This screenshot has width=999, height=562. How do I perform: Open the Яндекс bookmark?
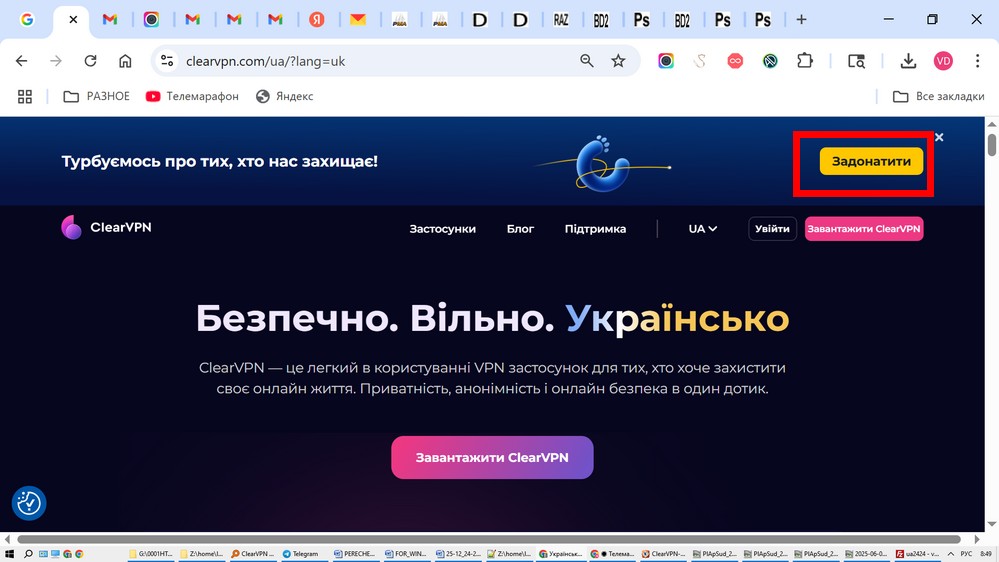[x=284, y=97]
